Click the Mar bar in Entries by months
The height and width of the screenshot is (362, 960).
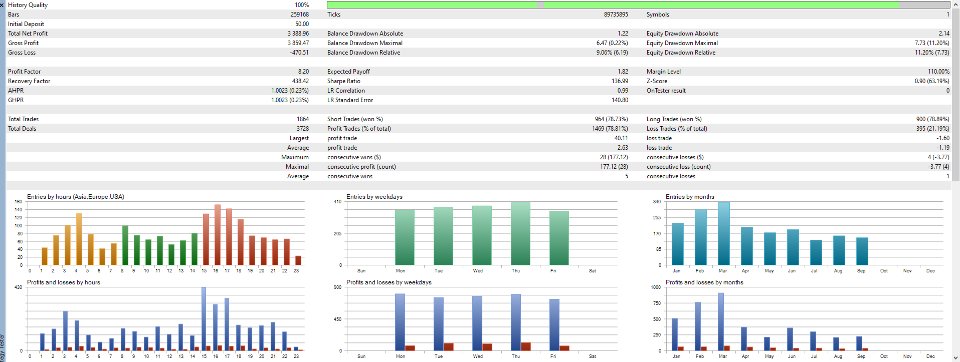(x=724, y=233)
